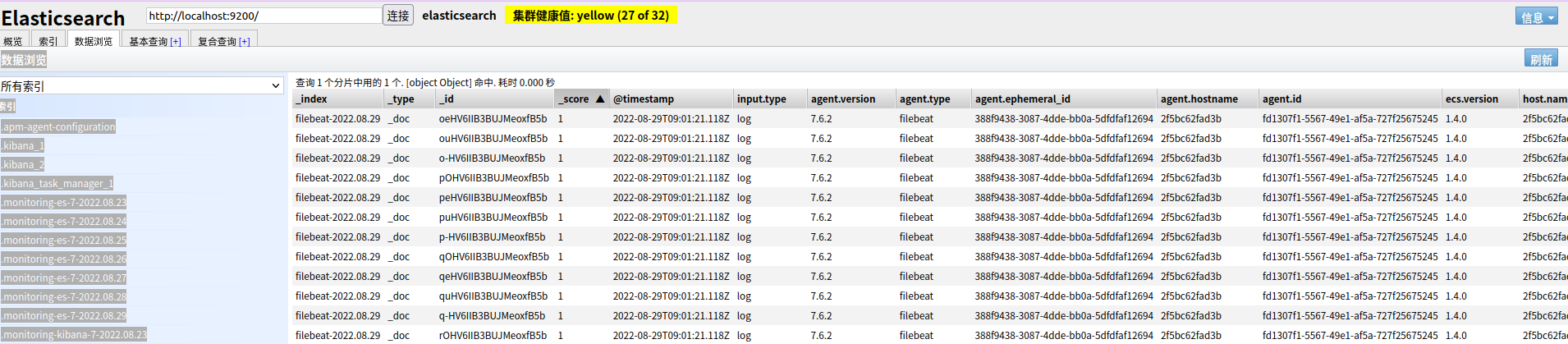Select the 数据浏览 tab
Viewport: 1568px width, 344px height.
(x=94, y=41)
